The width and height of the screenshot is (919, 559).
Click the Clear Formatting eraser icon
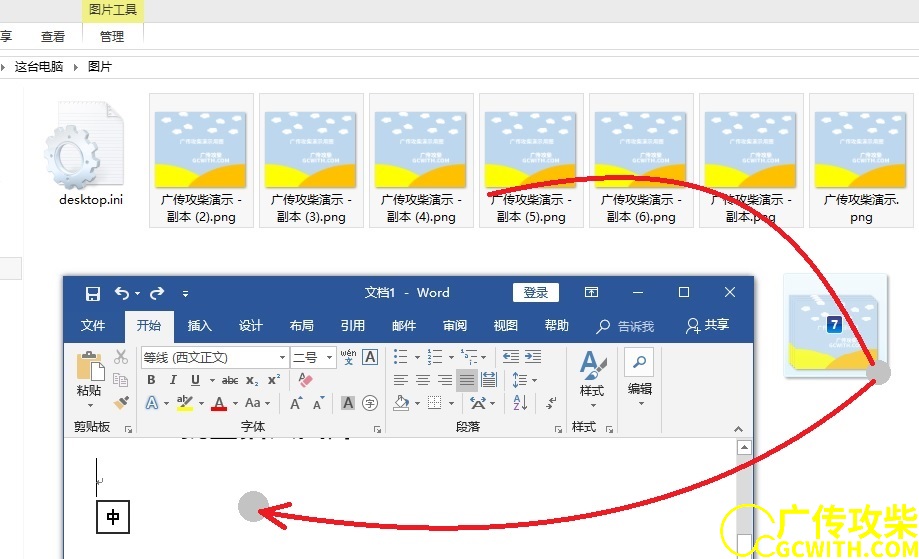306,380
